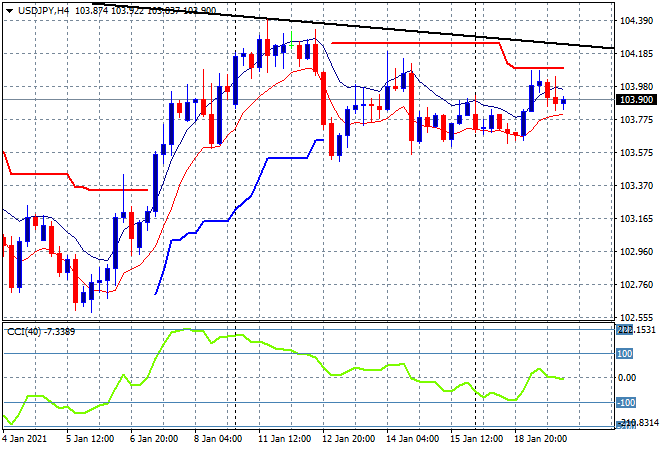The width and height of the screenshot is (660, 450).
Task: Click the 12 Jan 20:00 time label
Action: click(348, 438)
